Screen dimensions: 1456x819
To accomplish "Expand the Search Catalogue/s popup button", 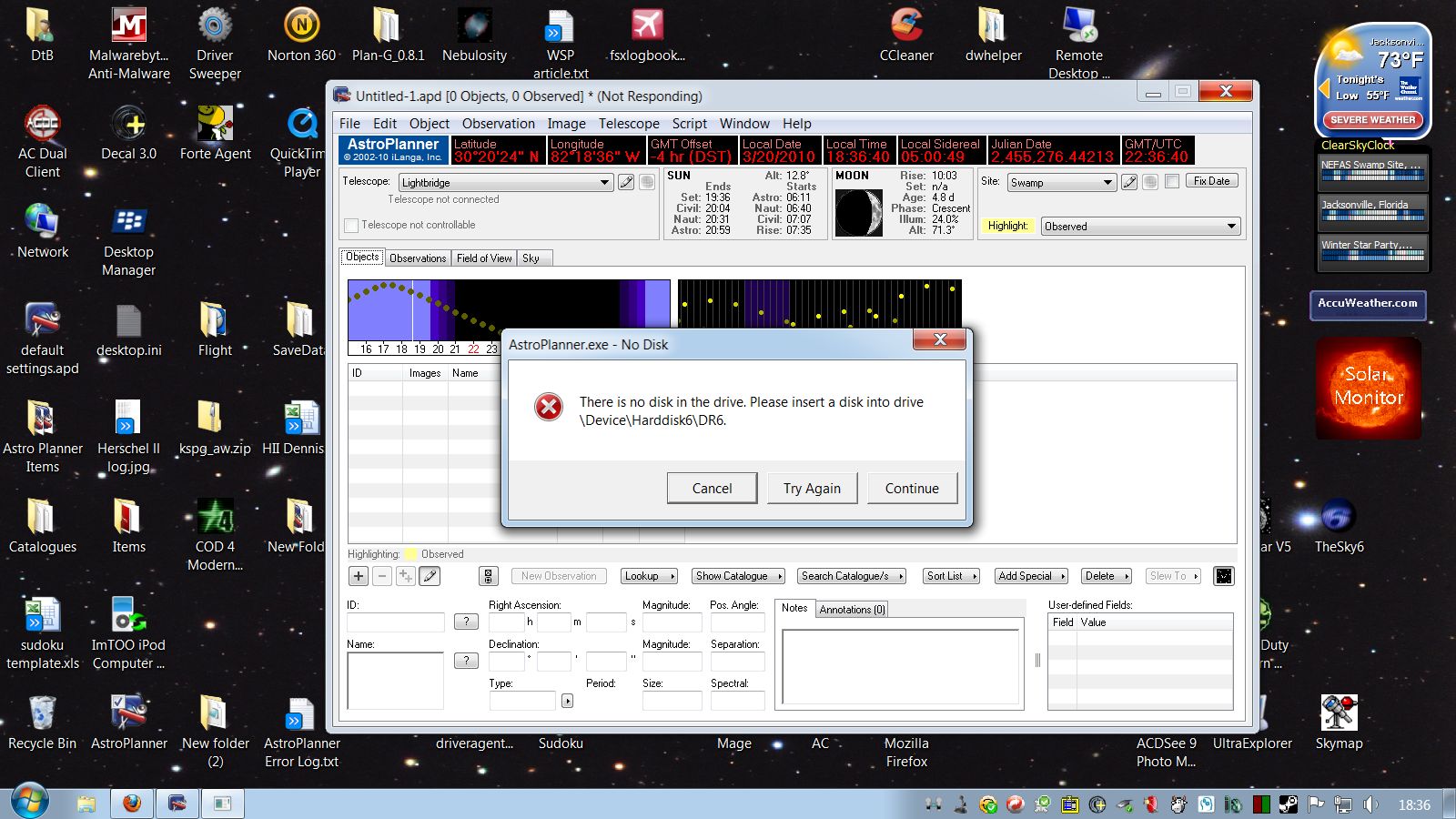I will pos(851,576).
